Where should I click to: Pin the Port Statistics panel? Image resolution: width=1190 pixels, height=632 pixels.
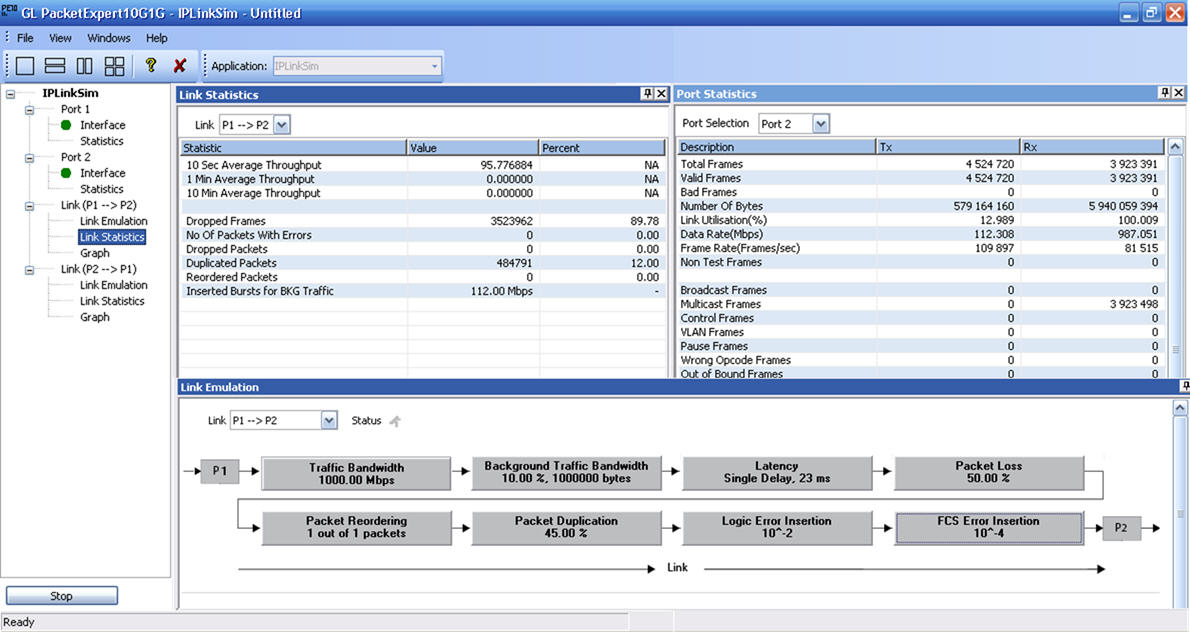[x=1165, y=93]
